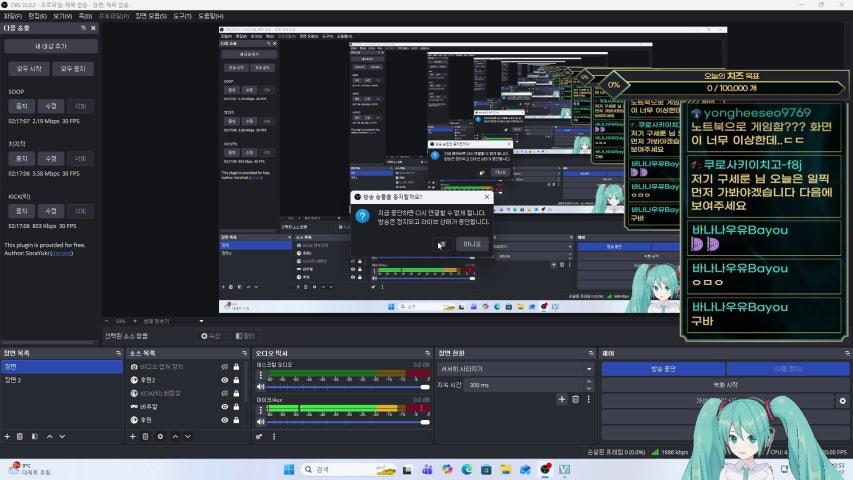Screen dimensions: 853x480
Task: Open advanced audio properties in the mixer footer
Action: click(259, 436)
